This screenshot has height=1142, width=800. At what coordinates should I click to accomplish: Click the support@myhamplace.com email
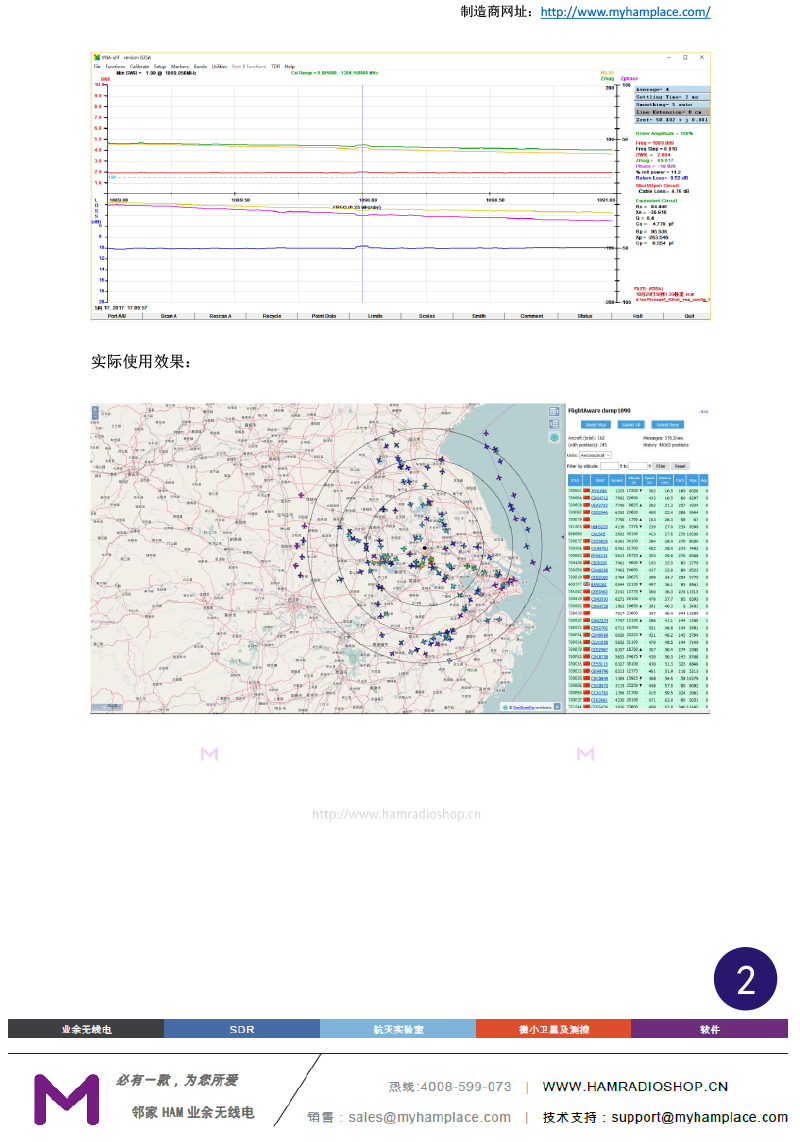(699, 1117)
